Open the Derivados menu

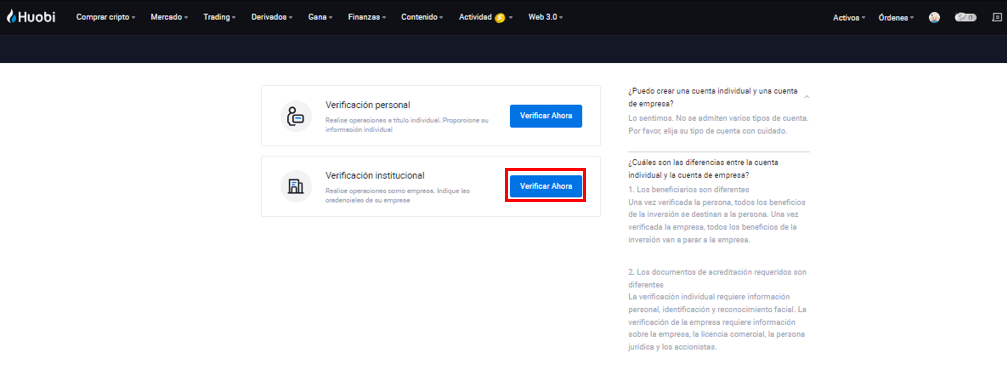[x=272, y=17]
